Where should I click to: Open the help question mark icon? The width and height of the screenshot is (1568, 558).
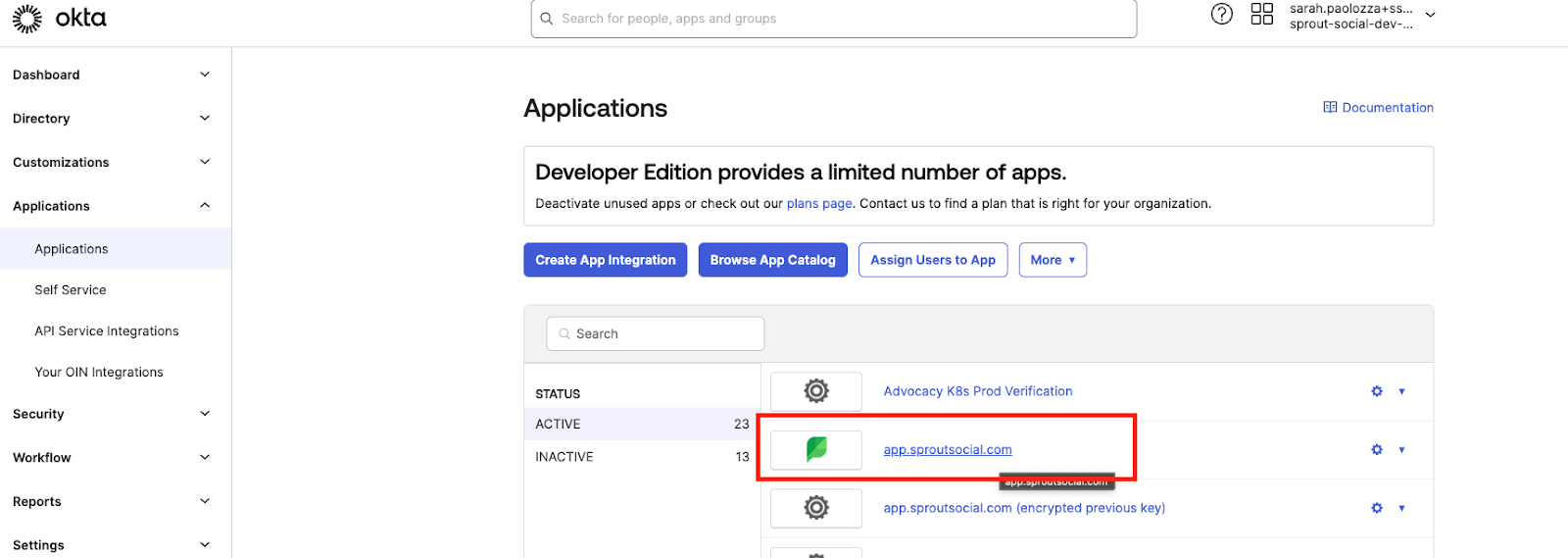[x=1221, y=14]
